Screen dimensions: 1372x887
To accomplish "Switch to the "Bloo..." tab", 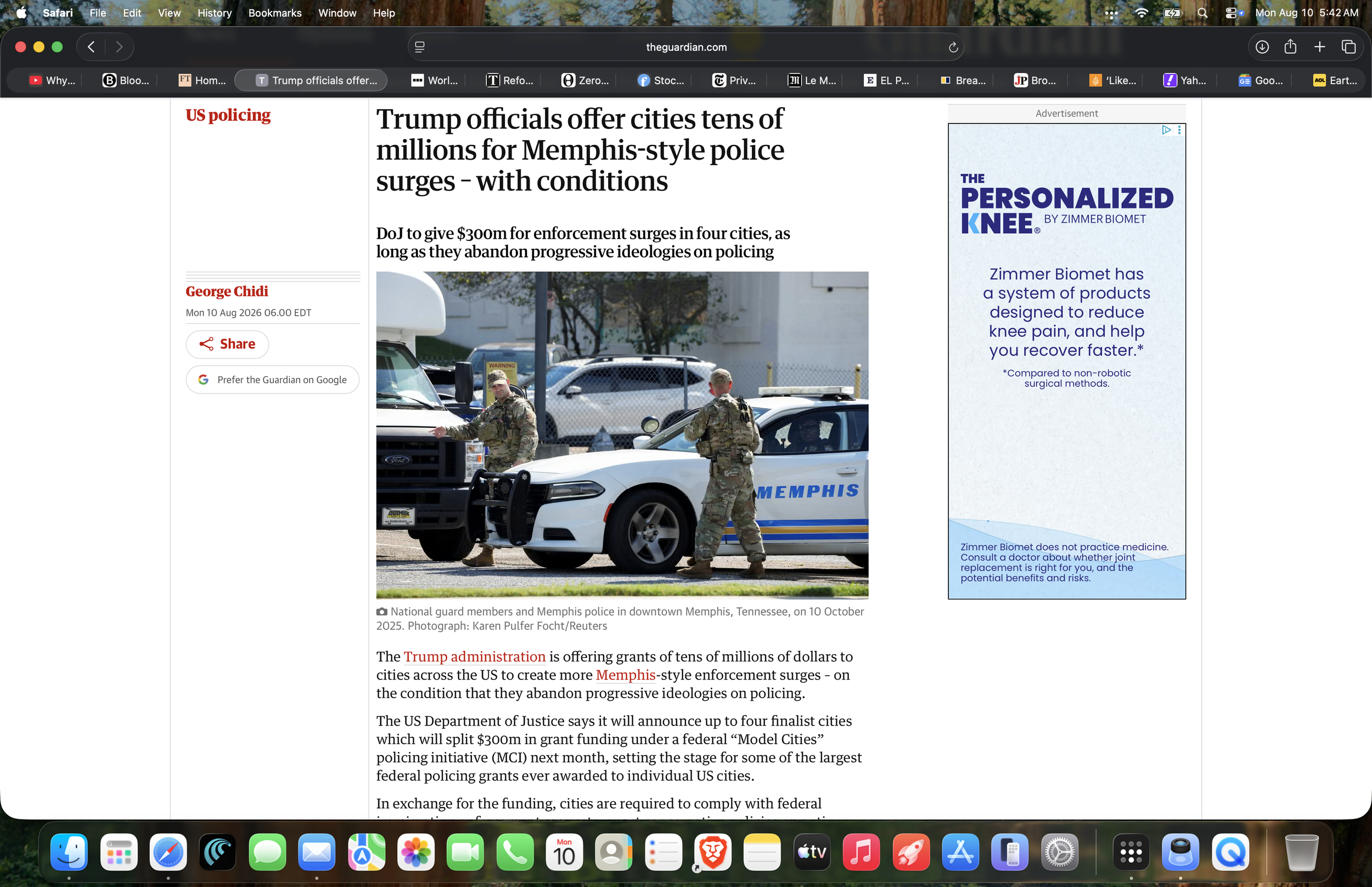I will (x=126, y=81).
